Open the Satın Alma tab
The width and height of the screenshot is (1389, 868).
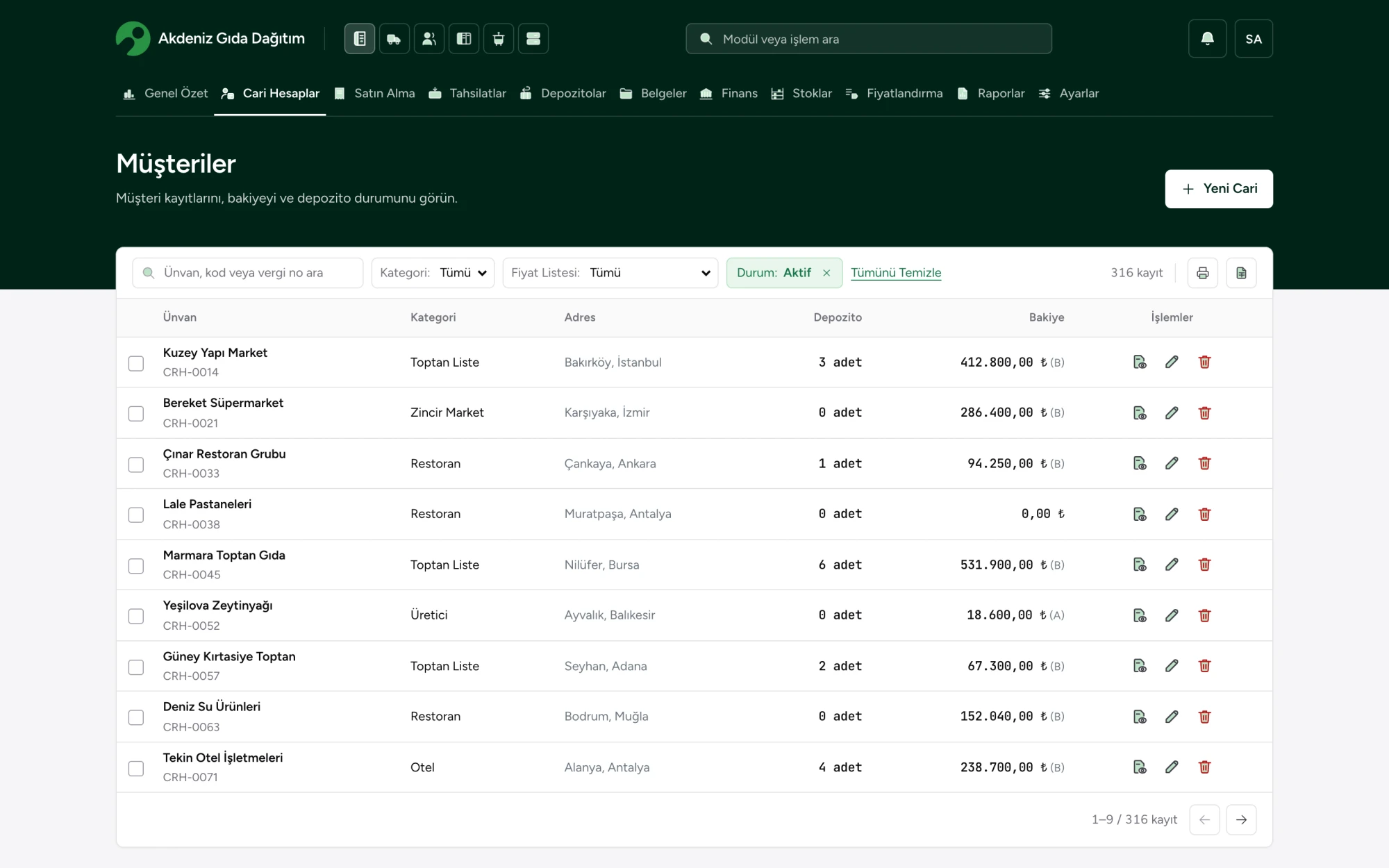click(x=374, y=93)
